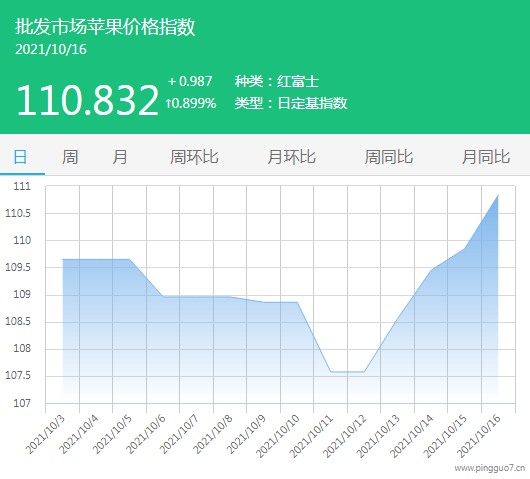Click the up-arrow icon beside 0.899%
Image resolution: width=530 pixels, height=479 pixels.
coord(168,103)
